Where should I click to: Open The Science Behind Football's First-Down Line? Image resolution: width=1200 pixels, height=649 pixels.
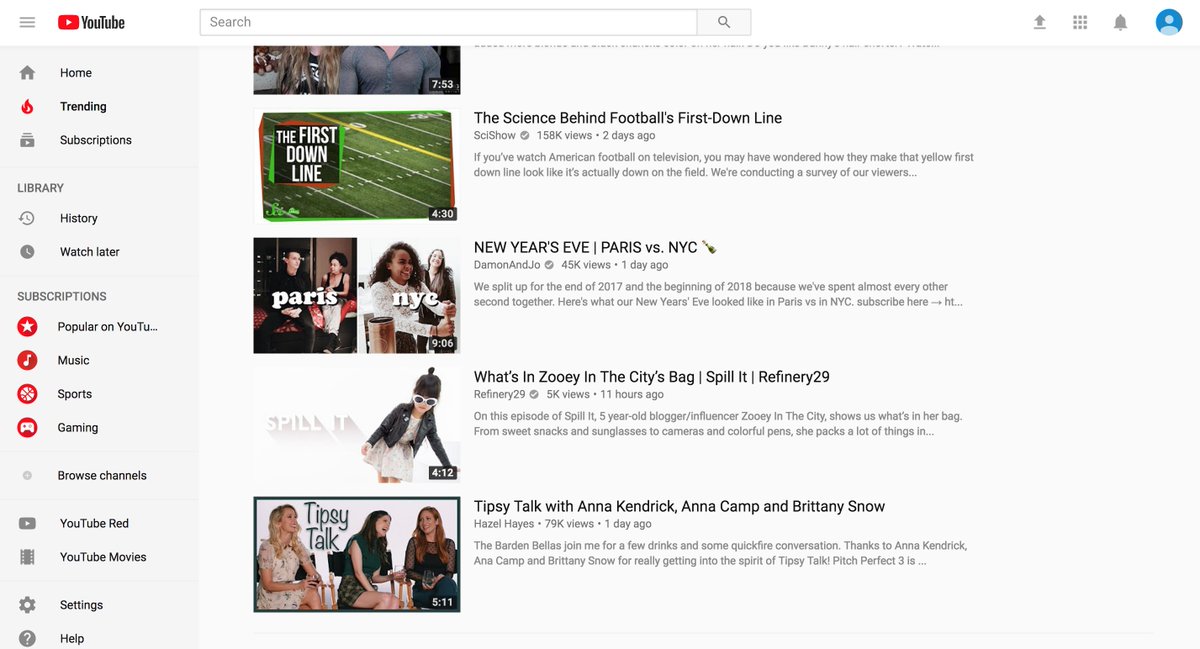click(x=628, y=118)
